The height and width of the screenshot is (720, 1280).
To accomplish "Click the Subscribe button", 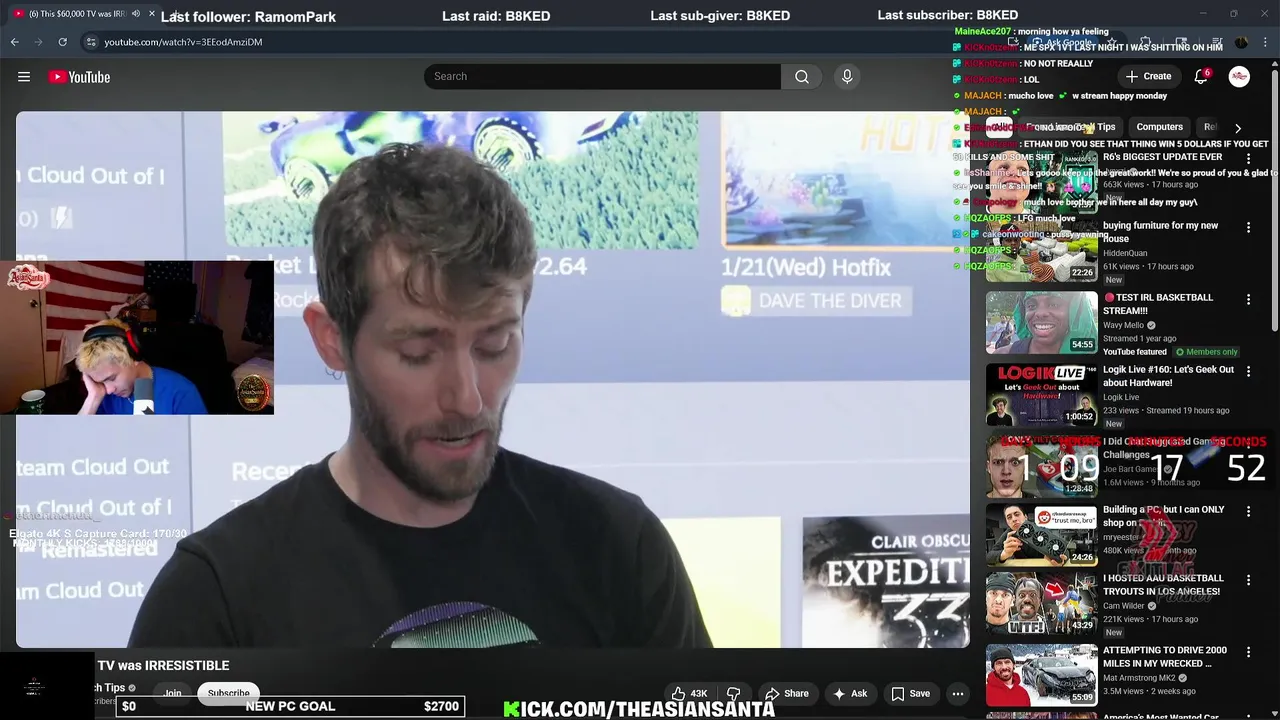I will [x=228, y=693].
